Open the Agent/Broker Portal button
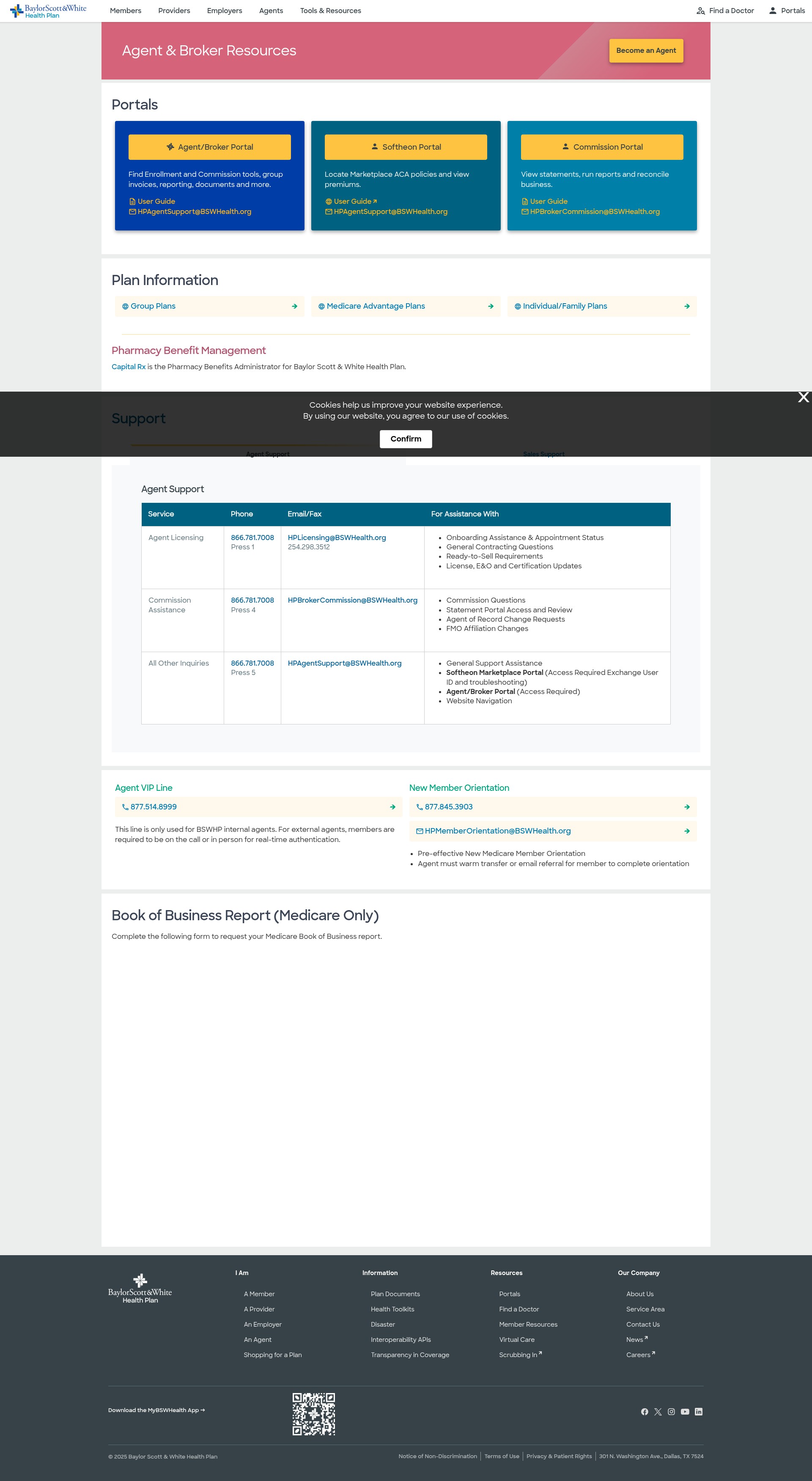The height and width of the screenshot is (1481, 812). pyautogui.click(x=209, y=147)
